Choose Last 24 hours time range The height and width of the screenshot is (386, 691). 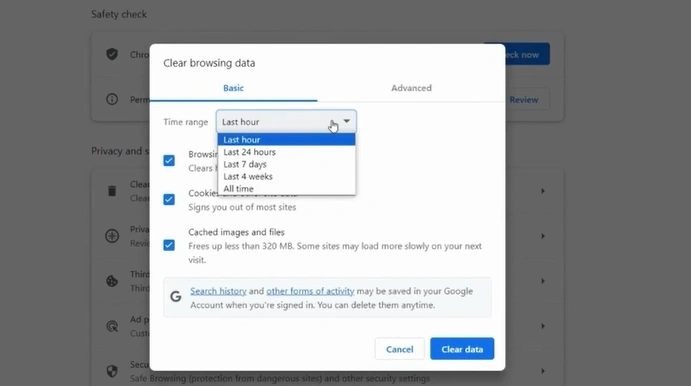[x=286, y=152]
